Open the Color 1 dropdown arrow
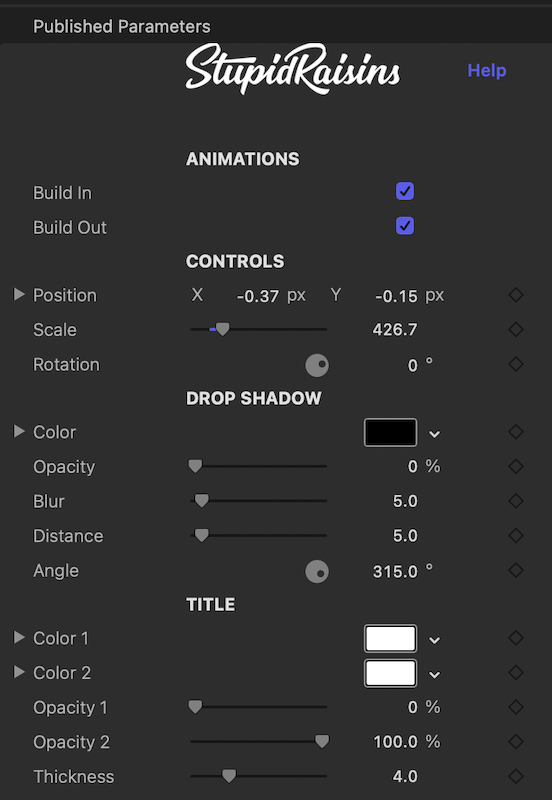Screen dimensions: 552x800 pyautogui.click(x=434, y=640)
